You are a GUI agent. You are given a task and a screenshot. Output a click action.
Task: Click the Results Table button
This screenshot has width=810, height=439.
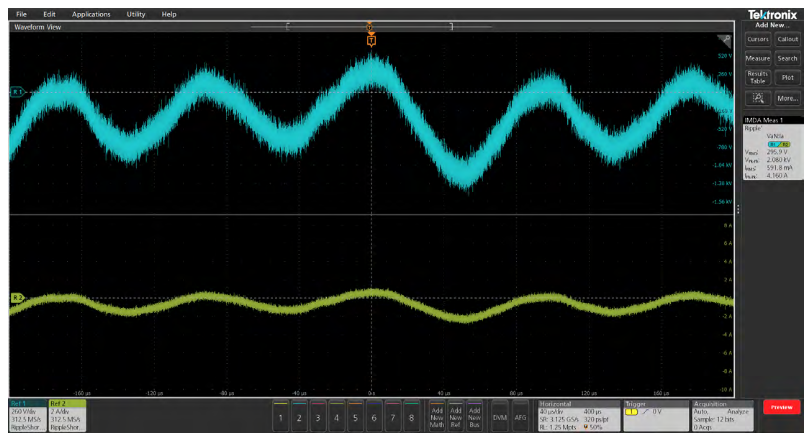coord(757,77)
